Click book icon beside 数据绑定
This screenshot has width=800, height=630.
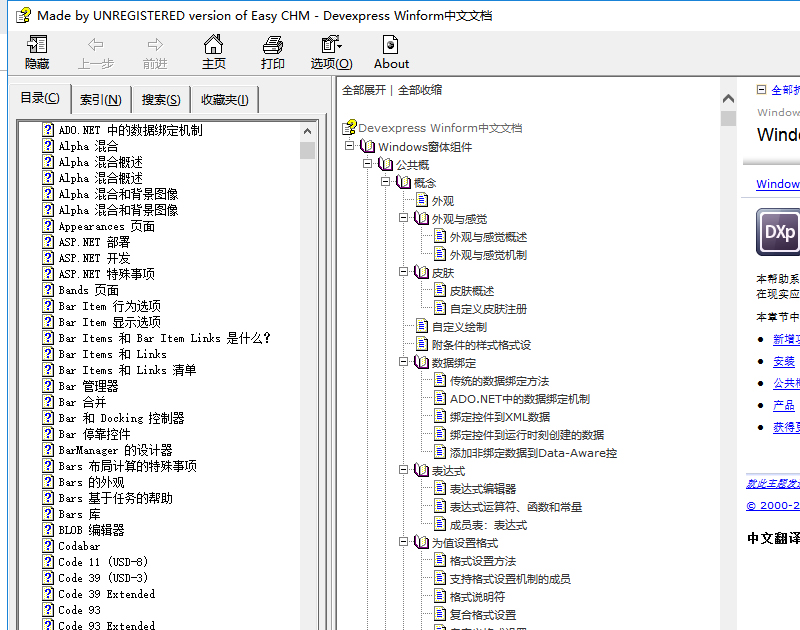(421, 362)
